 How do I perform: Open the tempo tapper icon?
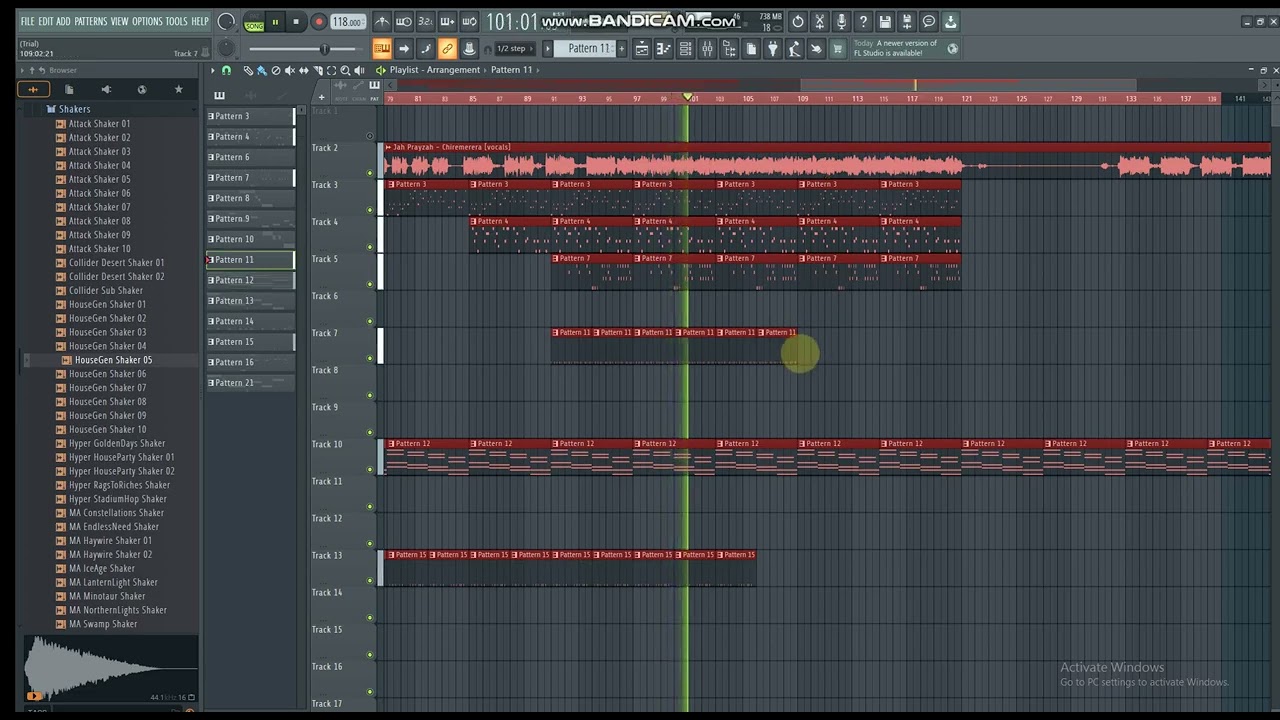(795, 48)
